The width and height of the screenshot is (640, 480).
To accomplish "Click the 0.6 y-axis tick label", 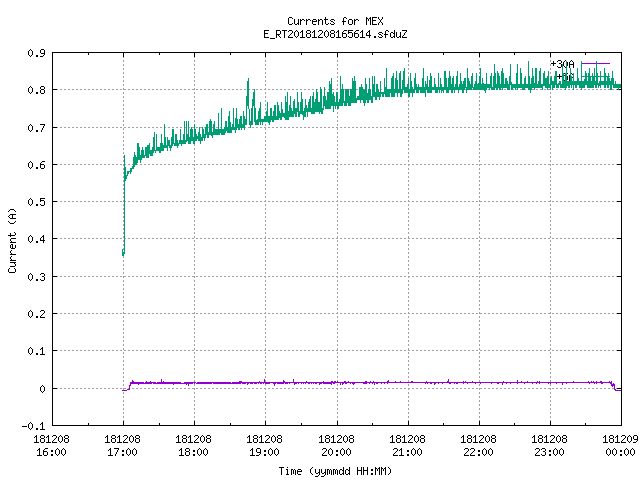I will [36, 165].
